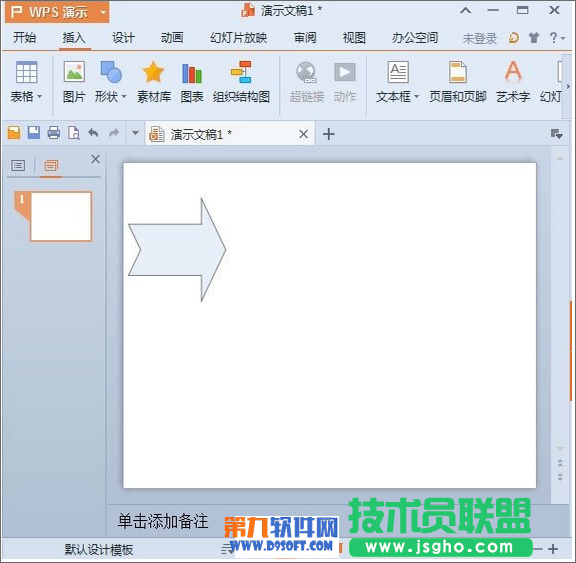This screenshot has width=576, height=563.
Task: Open the 开始 ribbon tab
Action: coord(25,37)
